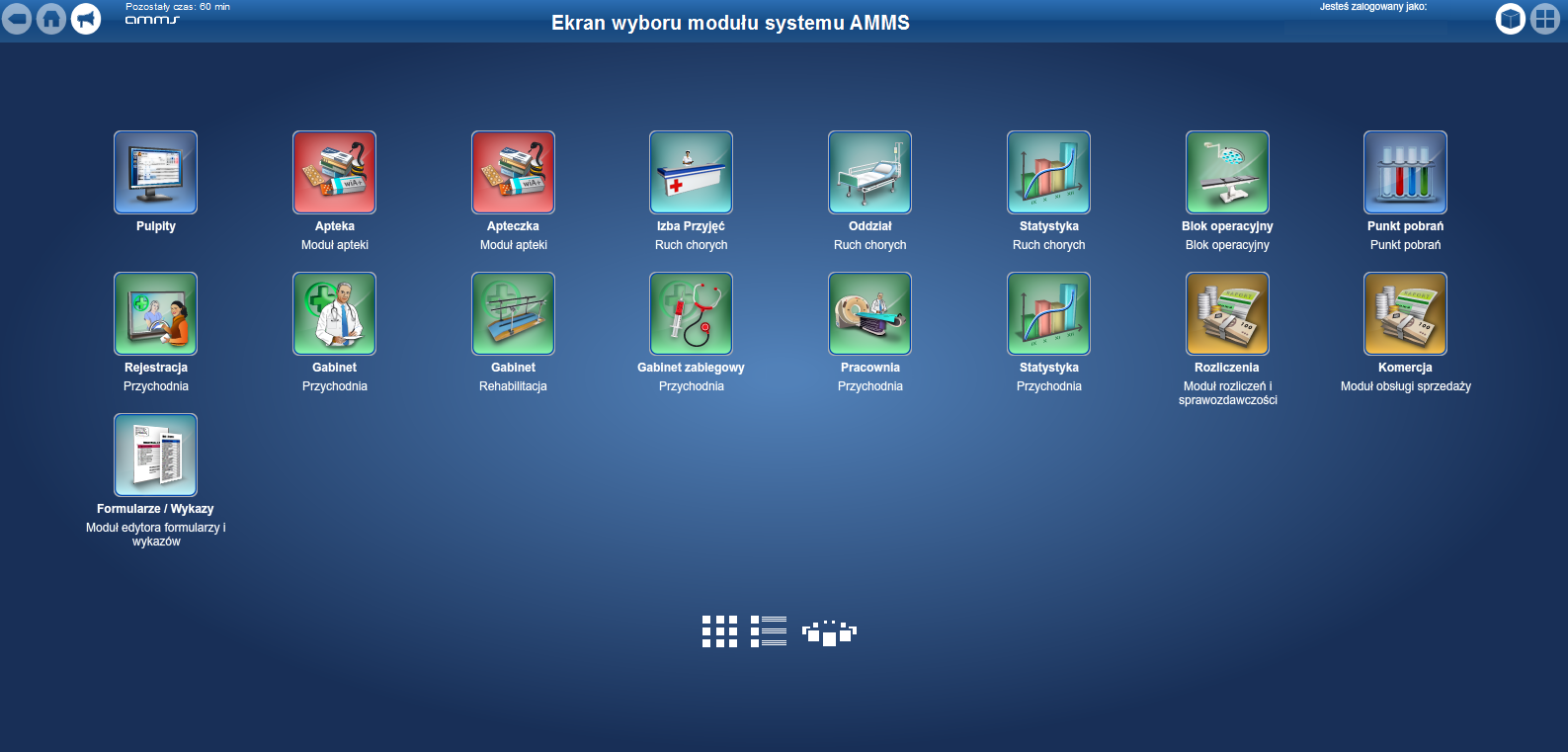Click 'Moduł edytora formularzy i wykazów' subtitle
This screenshot has height=752, width=1568.
pyautogui.click(x=156, y=535)
